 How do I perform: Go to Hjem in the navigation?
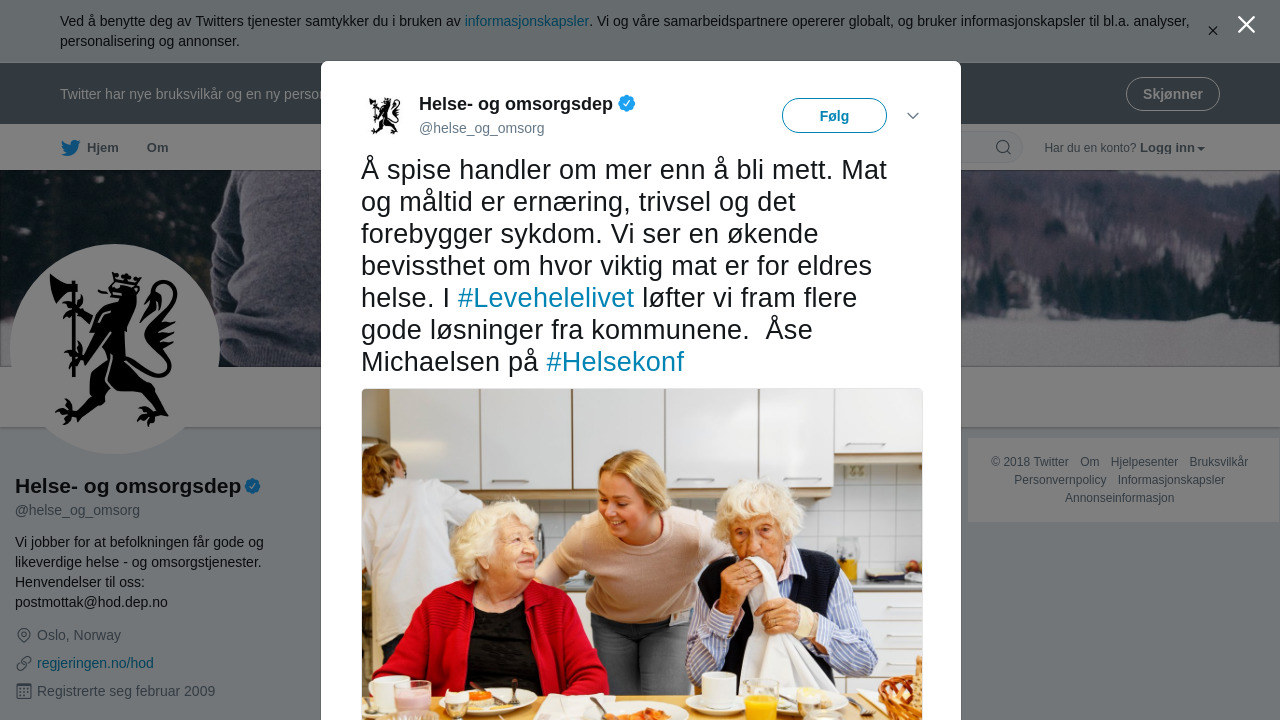pyautogui.click(x=103, y=148)
